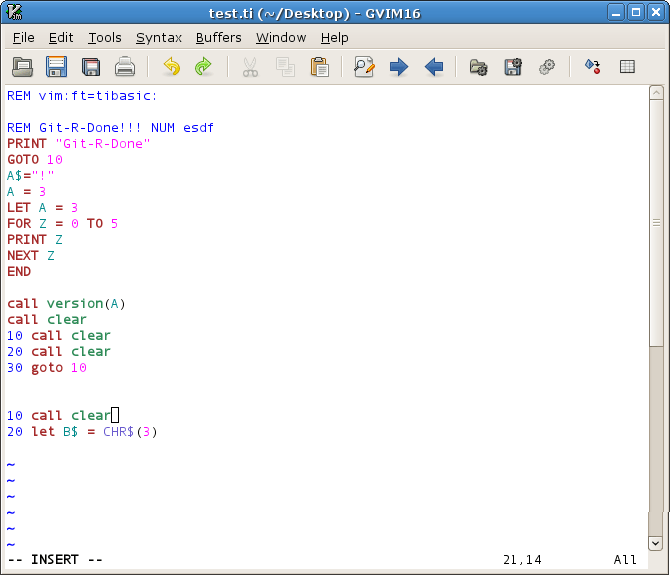Screen dimensions: 670x575
Task: Undo the last change with yellow arrow
Action: tap(172, 67)
